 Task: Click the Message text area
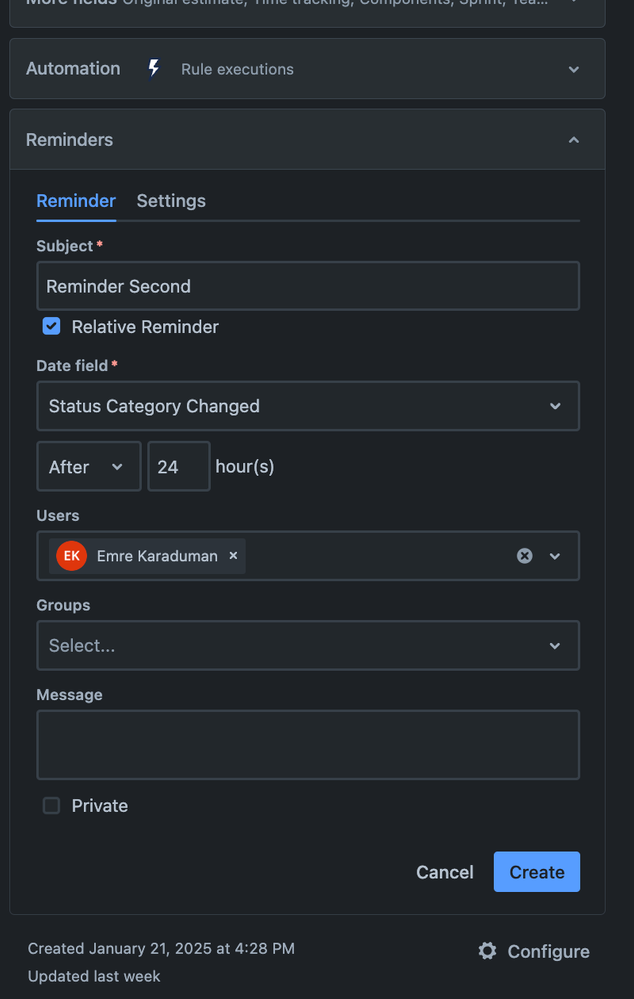307,744
